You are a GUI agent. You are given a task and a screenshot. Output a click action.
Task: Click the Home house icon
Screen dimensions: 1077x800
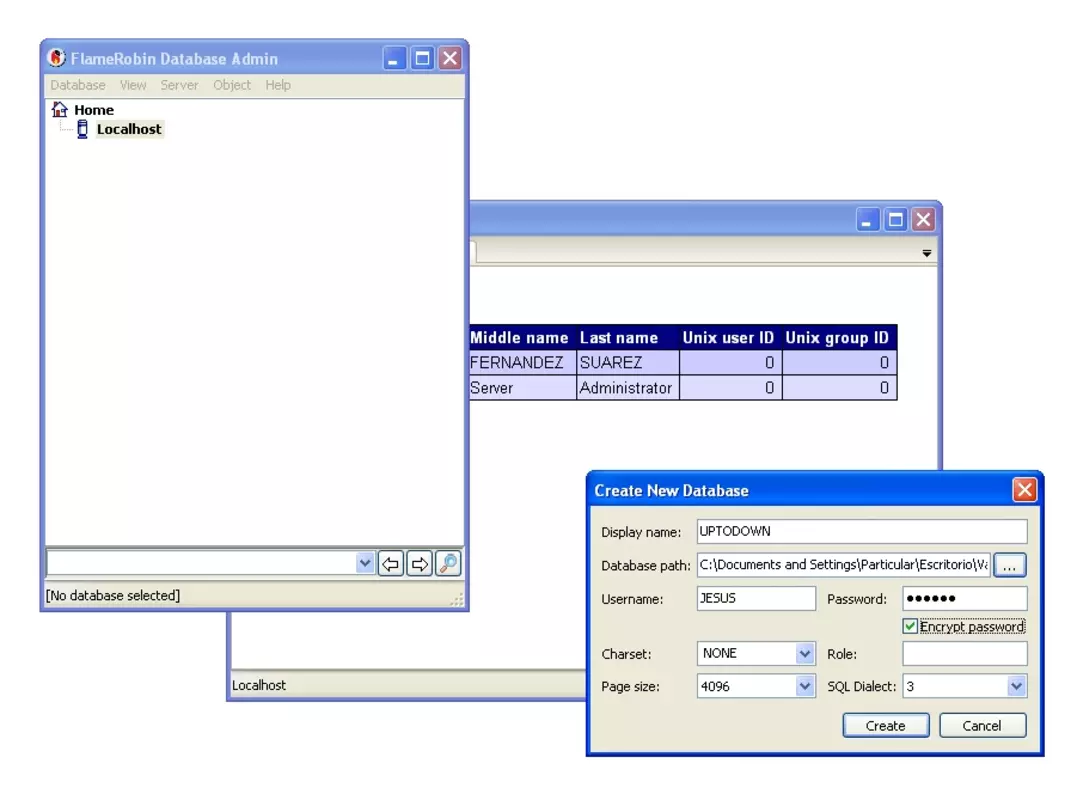(x=60, y=109)
